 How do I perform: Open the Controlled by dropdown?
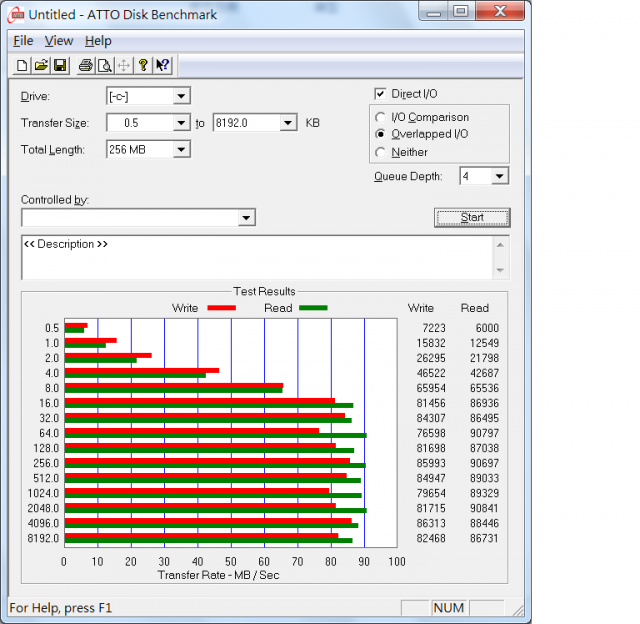coord(246,218)
